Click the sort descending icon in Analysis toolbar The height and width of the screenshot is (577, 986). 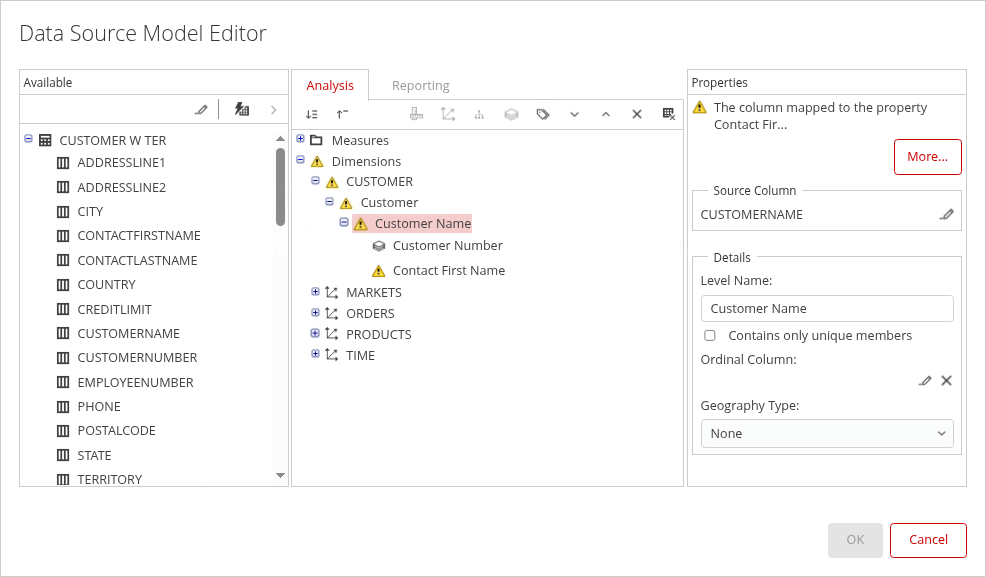pyautogui.click(x=312, y=115)
